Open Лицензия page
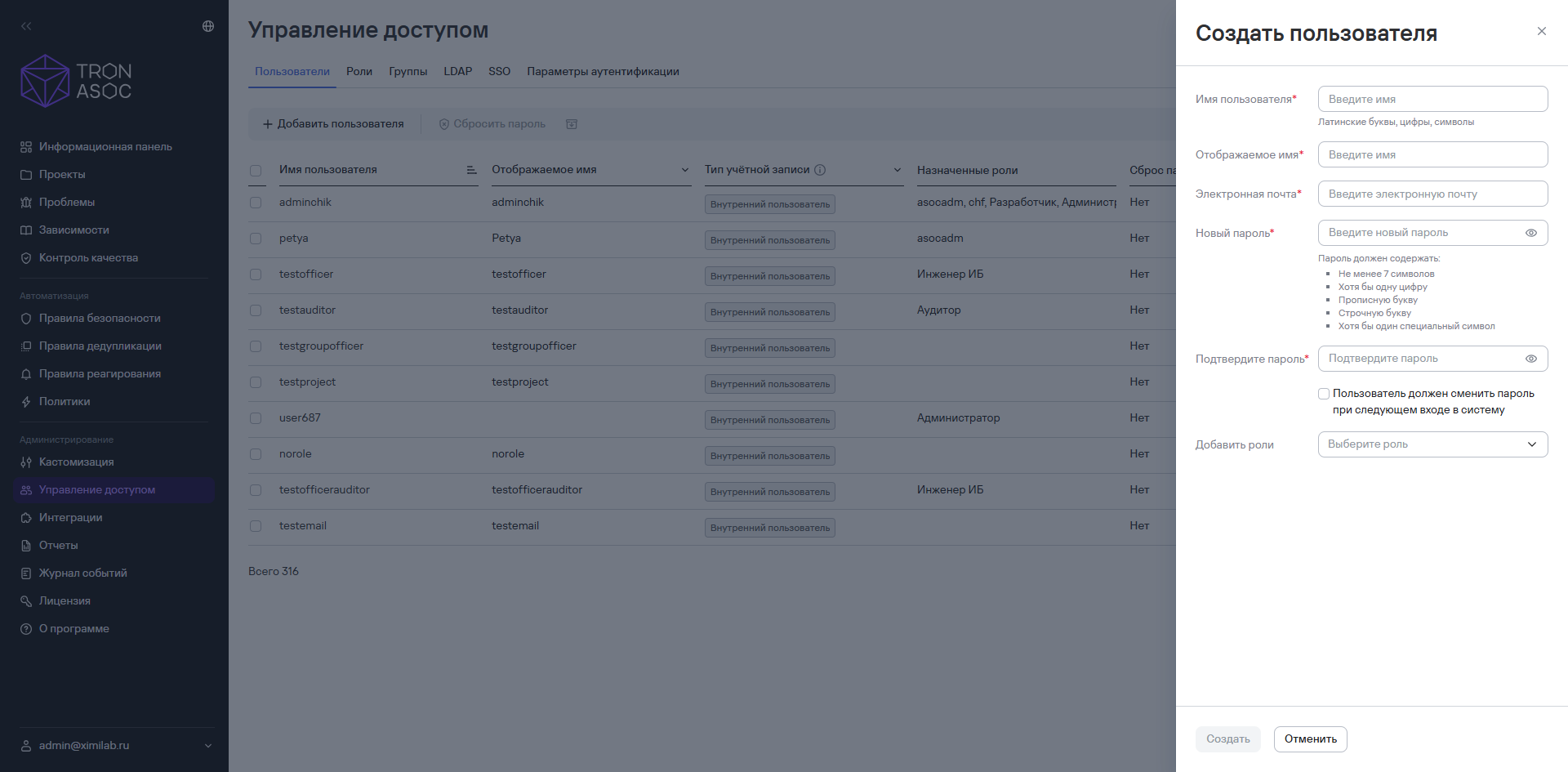1568x772 pixels. [65, 601]
